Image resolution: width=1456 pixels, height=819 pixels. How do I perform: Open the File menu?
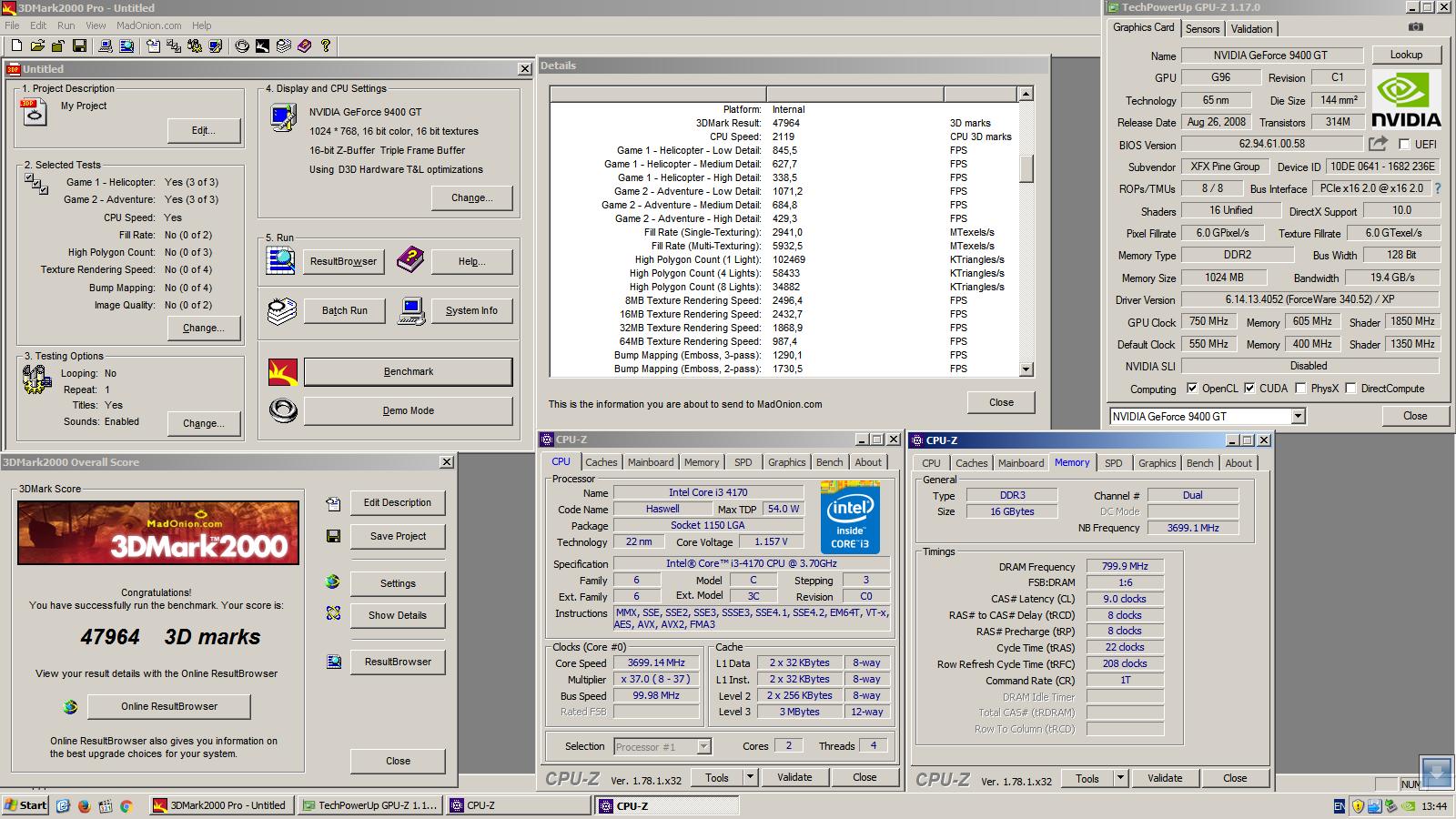[12, 25]
